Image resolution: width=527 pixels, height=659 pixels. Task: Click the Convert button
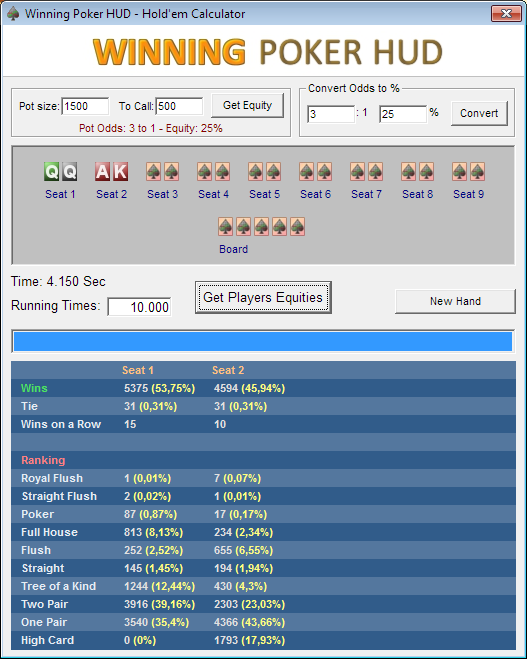pyautogui.click(x=479, y=113)
